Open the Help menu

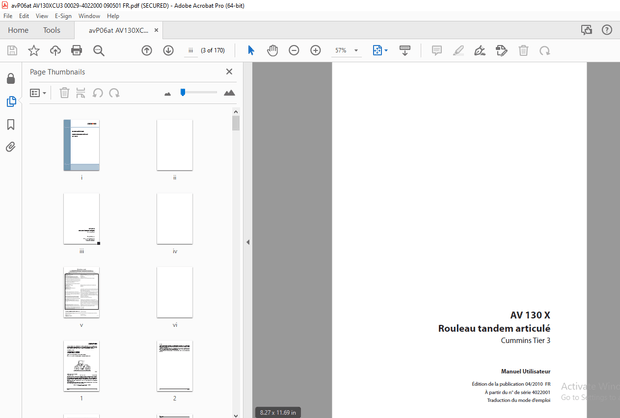point(113,16)
